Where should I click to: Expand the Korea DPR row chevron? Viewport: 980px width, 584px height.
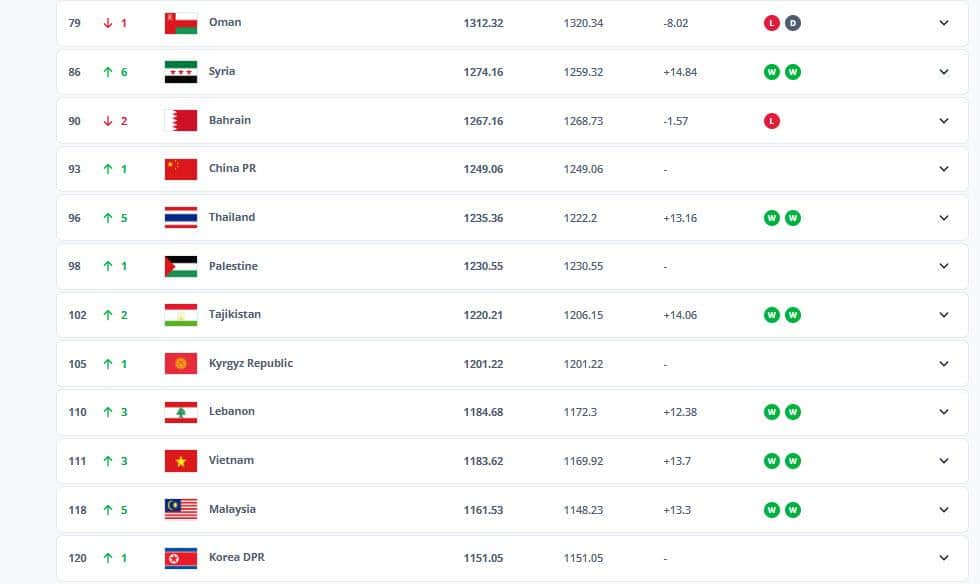point(943,558)
